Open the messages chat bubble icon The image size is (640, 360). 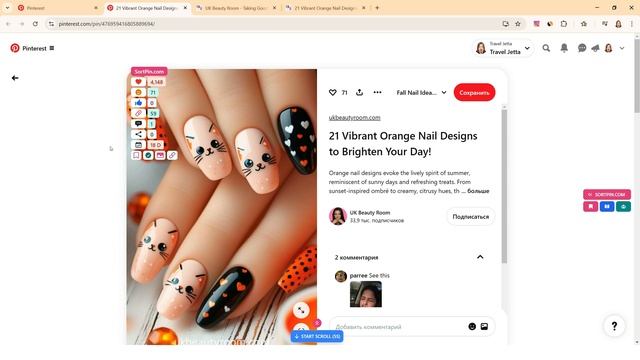(x=582, y=48)
